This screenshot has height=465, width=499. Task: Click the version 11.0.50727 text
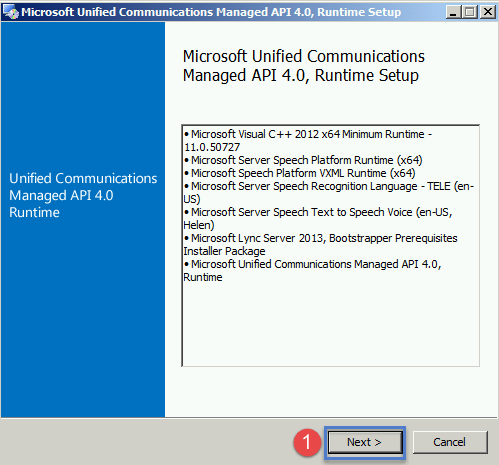[x=212, y=147]
